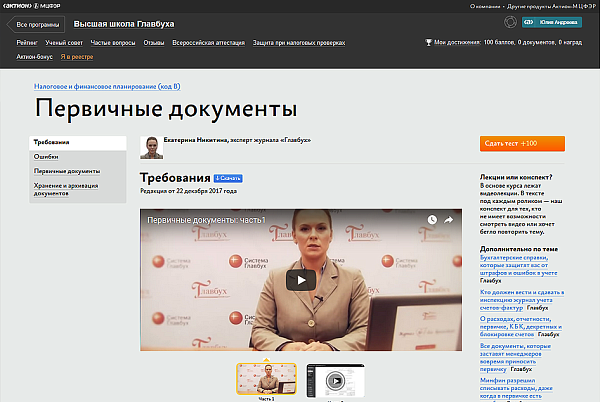
Task: Open the Я в реестре link
Action: (x=77, y=57)
